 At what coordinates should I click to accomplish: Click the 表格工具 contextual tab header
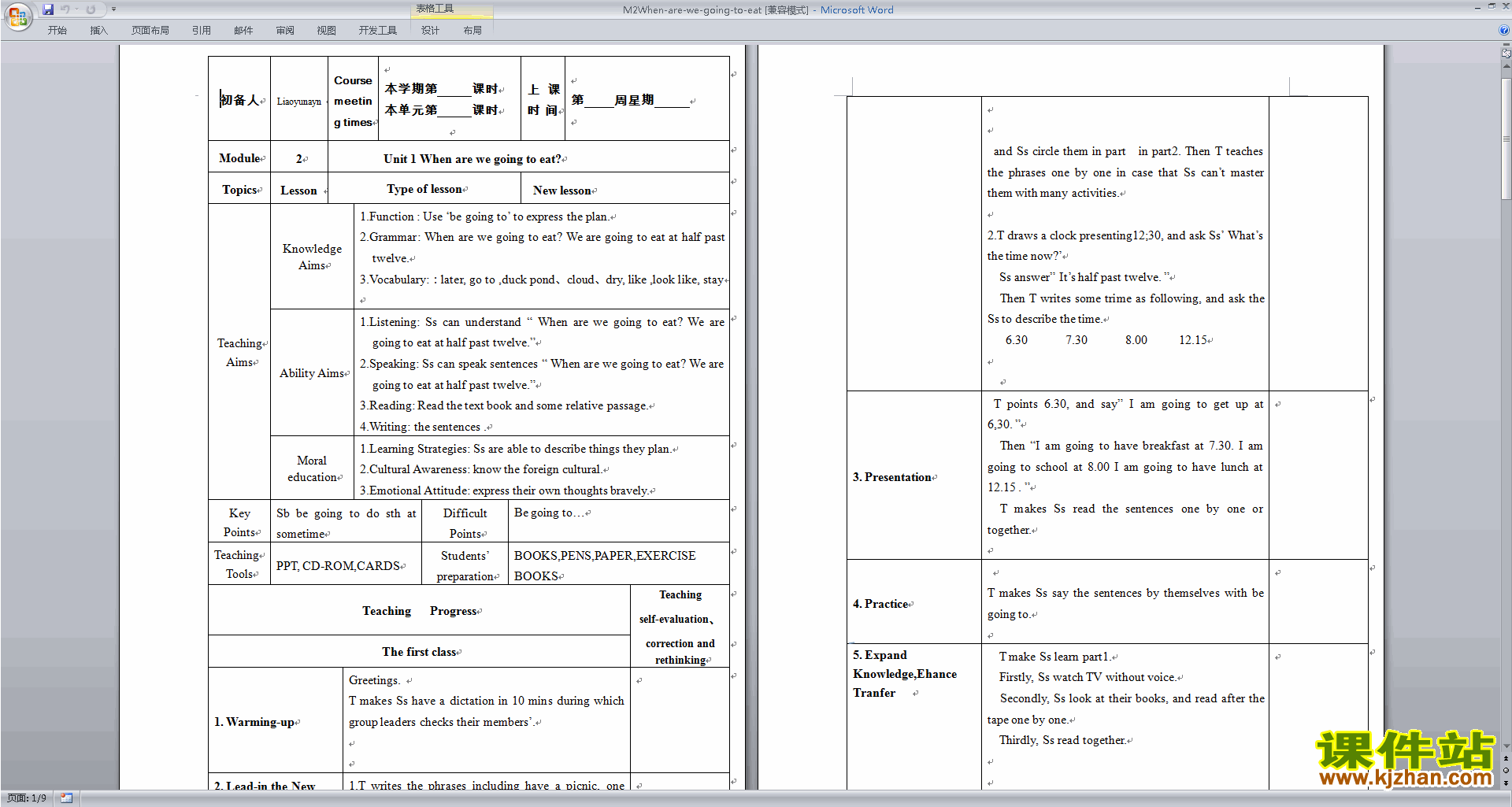[451, 9]
